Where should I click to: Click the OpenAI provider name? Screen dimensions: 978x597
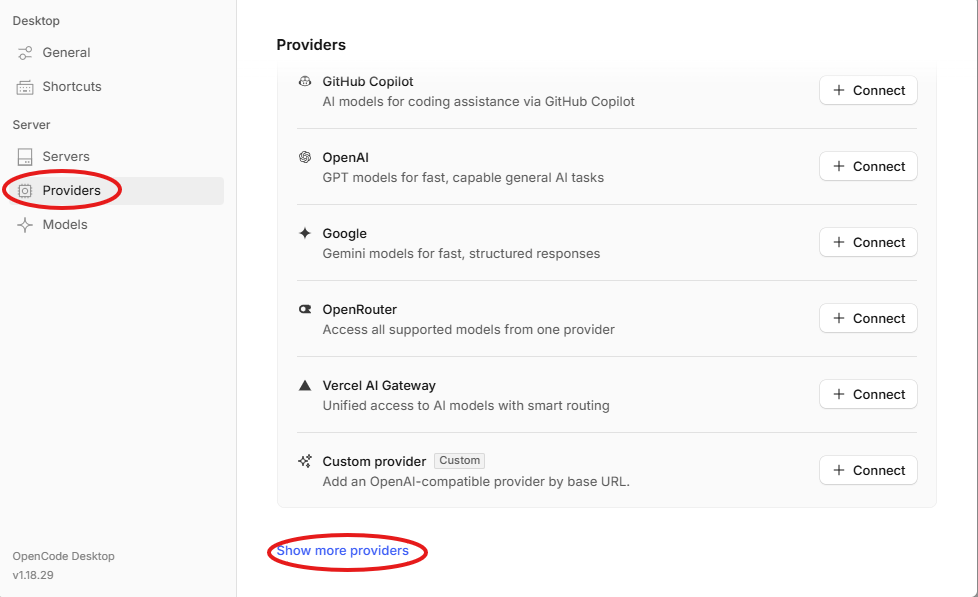[x=345, y=158]
